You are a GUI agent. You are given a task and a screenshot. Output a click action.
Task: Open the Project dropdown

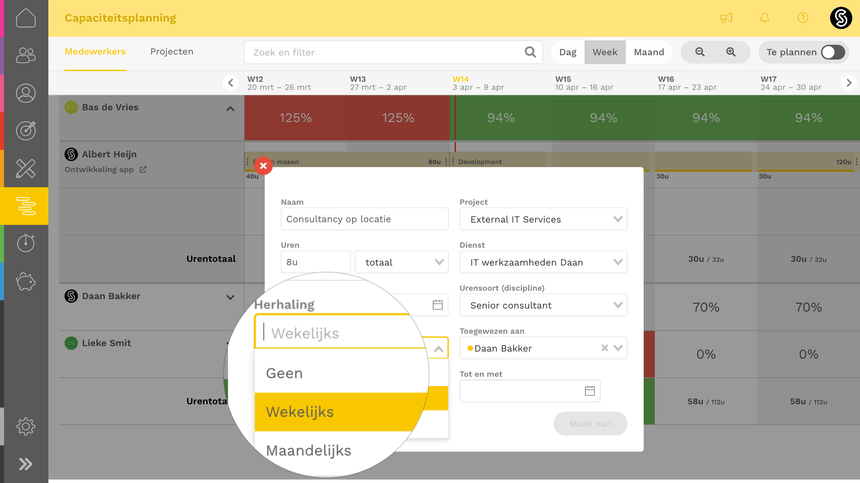(543, 219)
